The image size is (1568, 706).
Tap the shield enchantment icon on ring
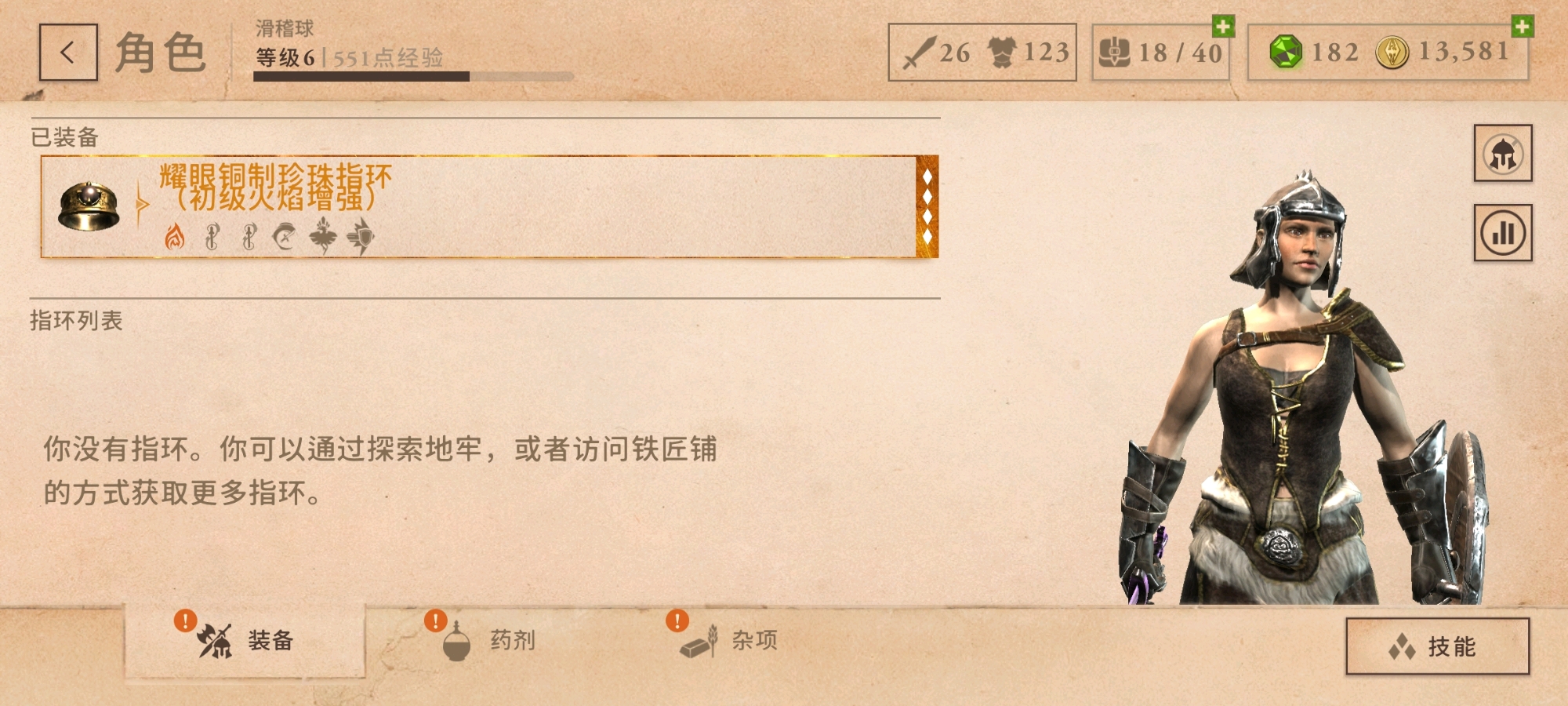360,236
